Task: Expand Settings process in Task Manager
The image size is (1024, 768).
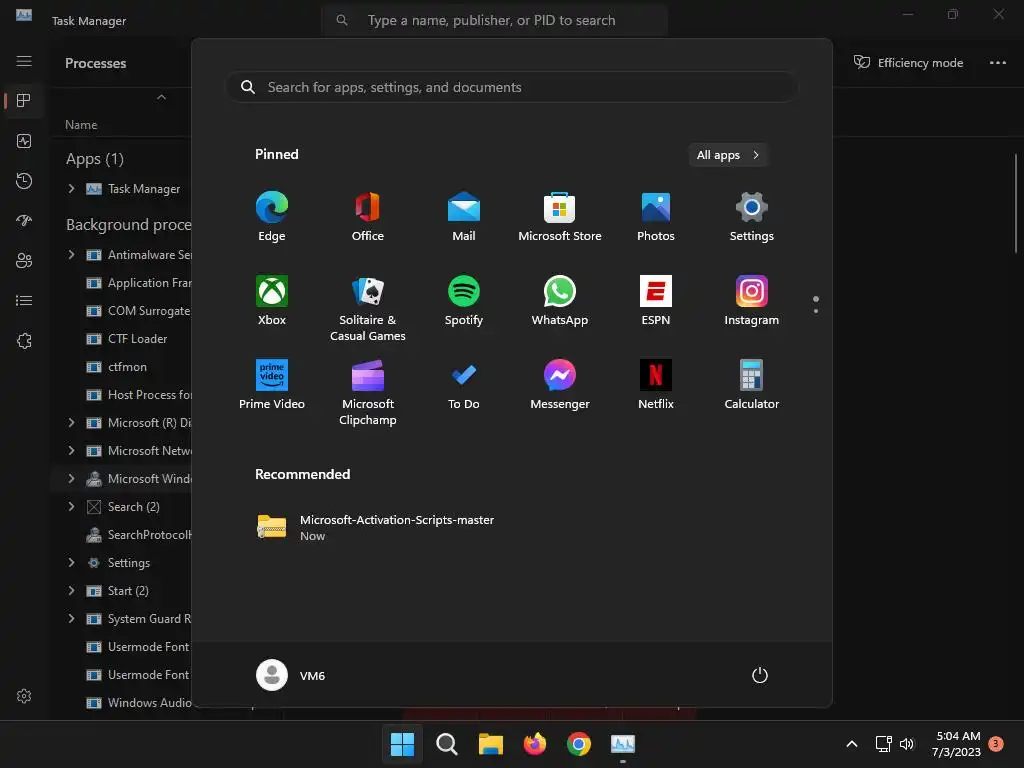Action: (x=71, y=563)
